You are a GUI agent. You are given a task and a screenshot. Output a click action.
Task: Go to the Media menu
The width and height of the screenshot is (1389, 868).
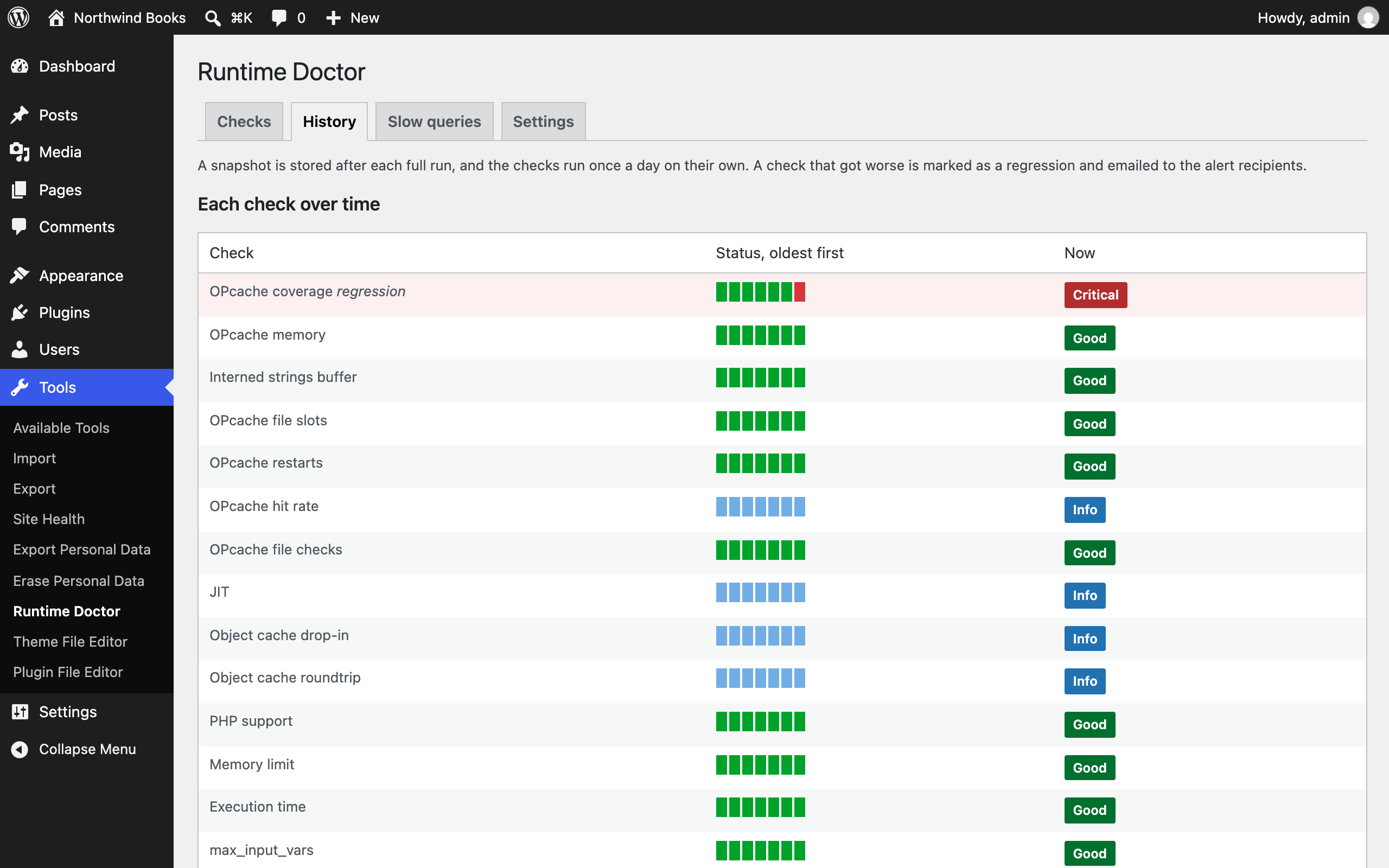click(87, 152)
